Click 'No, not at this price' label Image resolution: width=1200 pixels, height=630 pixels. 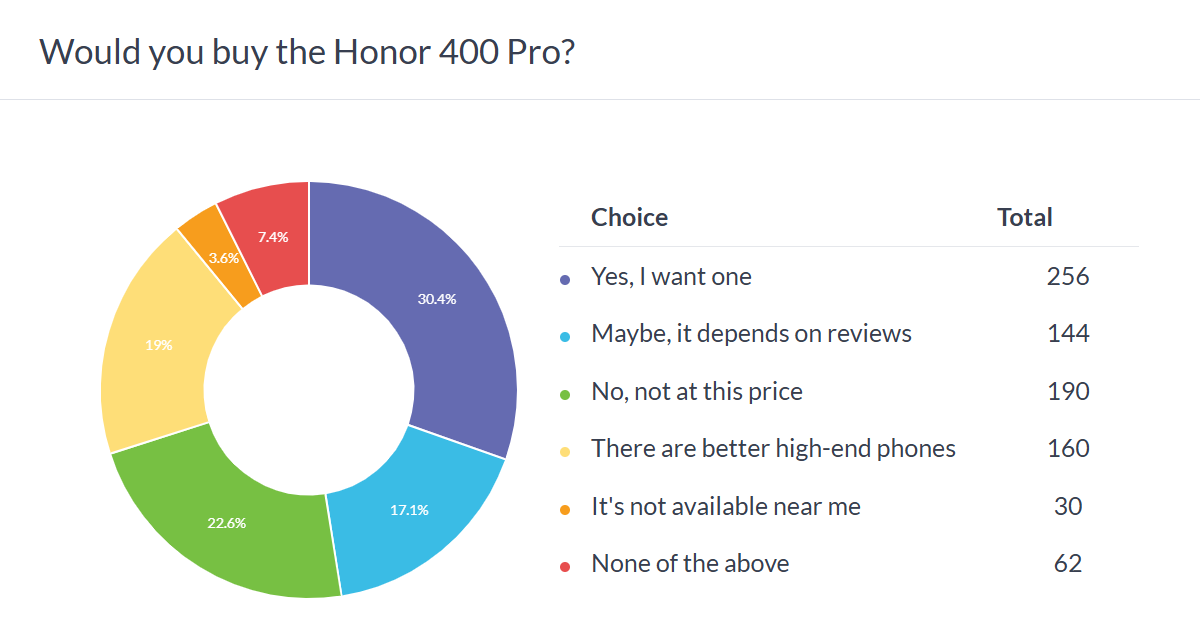697,392
